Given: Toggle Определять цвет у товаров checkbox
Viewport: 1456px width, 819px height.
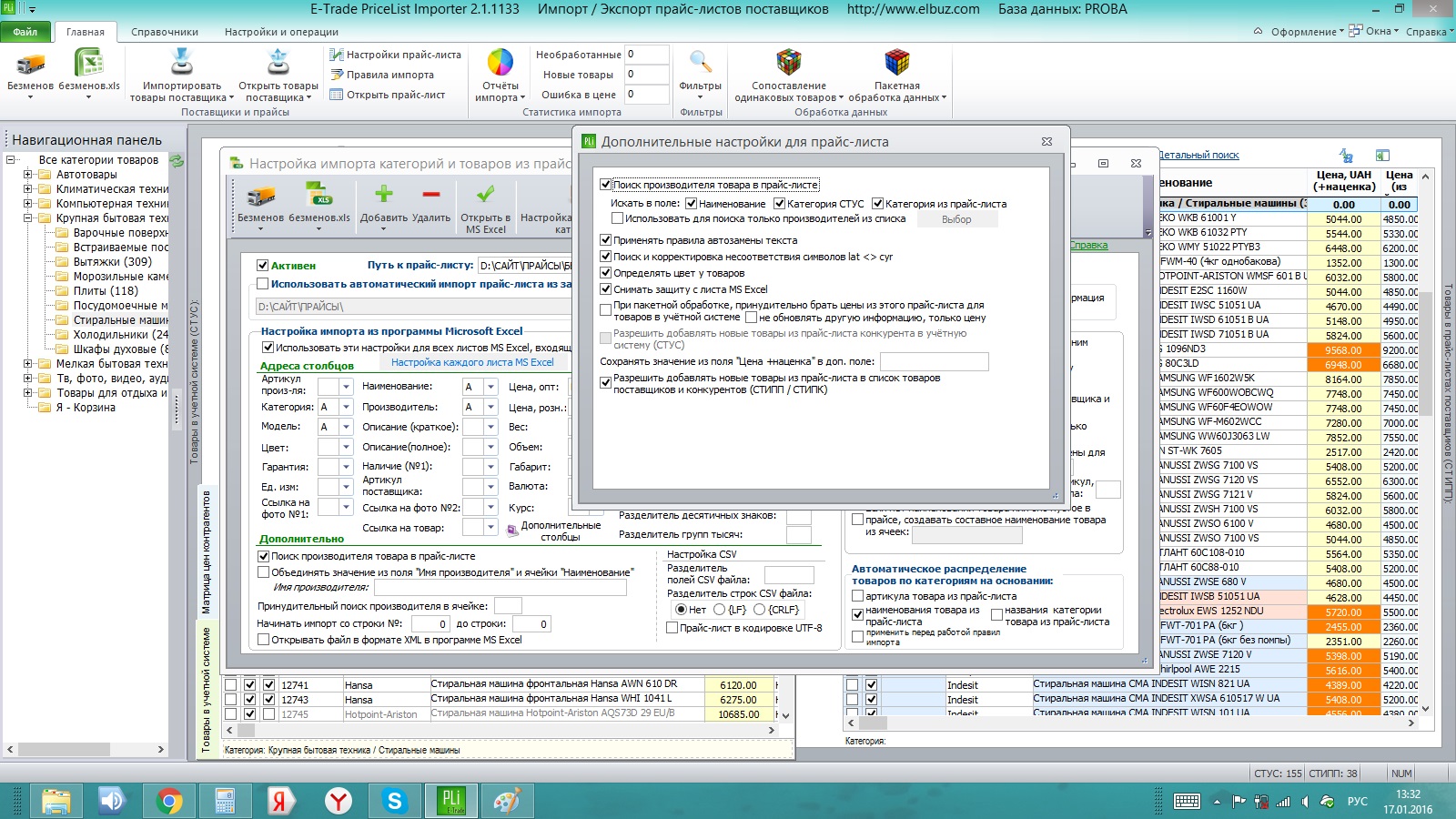Looking at the screenshot, I should (605, 273).
